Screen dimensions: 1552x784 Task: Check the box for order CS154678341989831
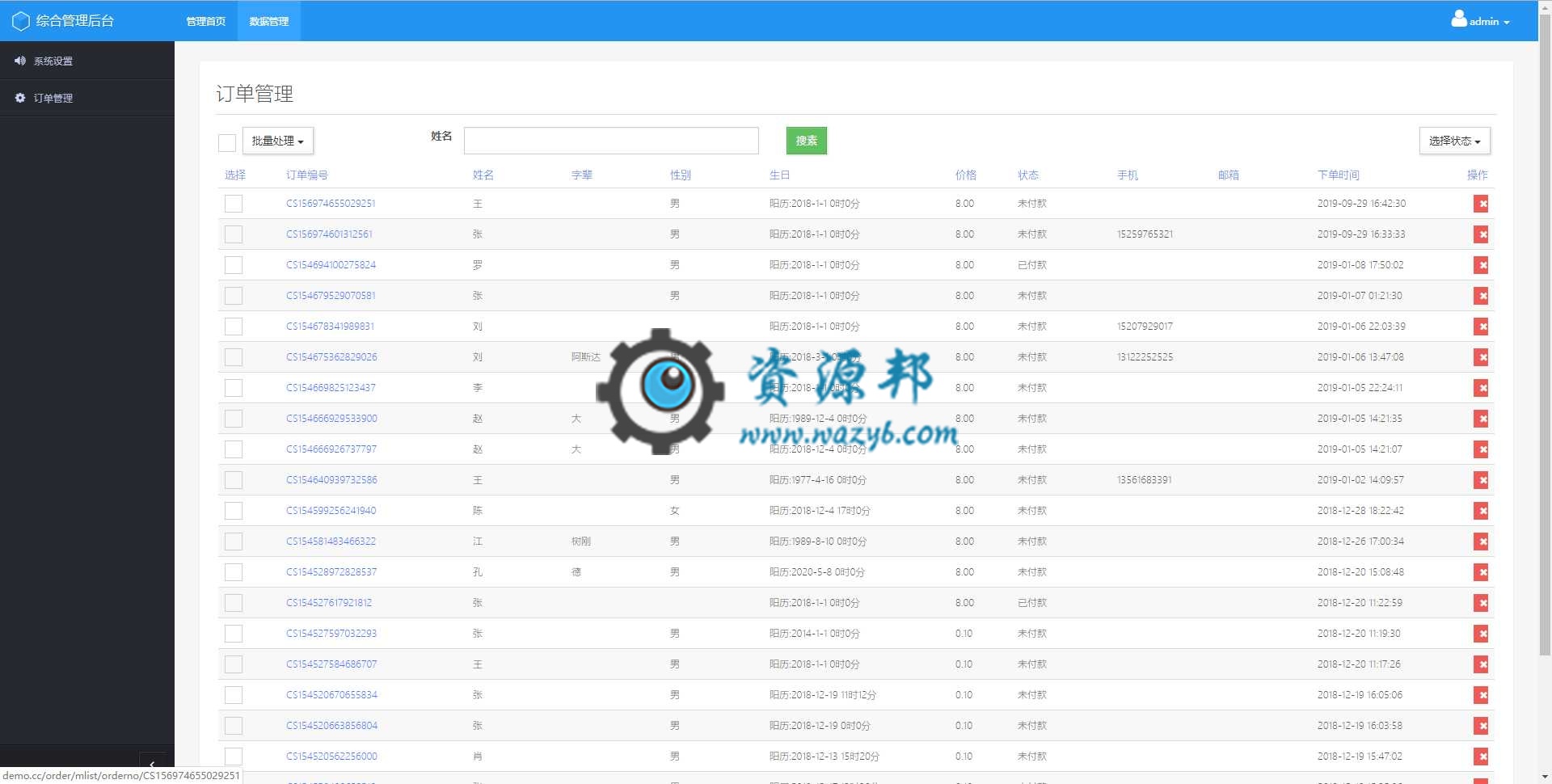coord(234,327)
